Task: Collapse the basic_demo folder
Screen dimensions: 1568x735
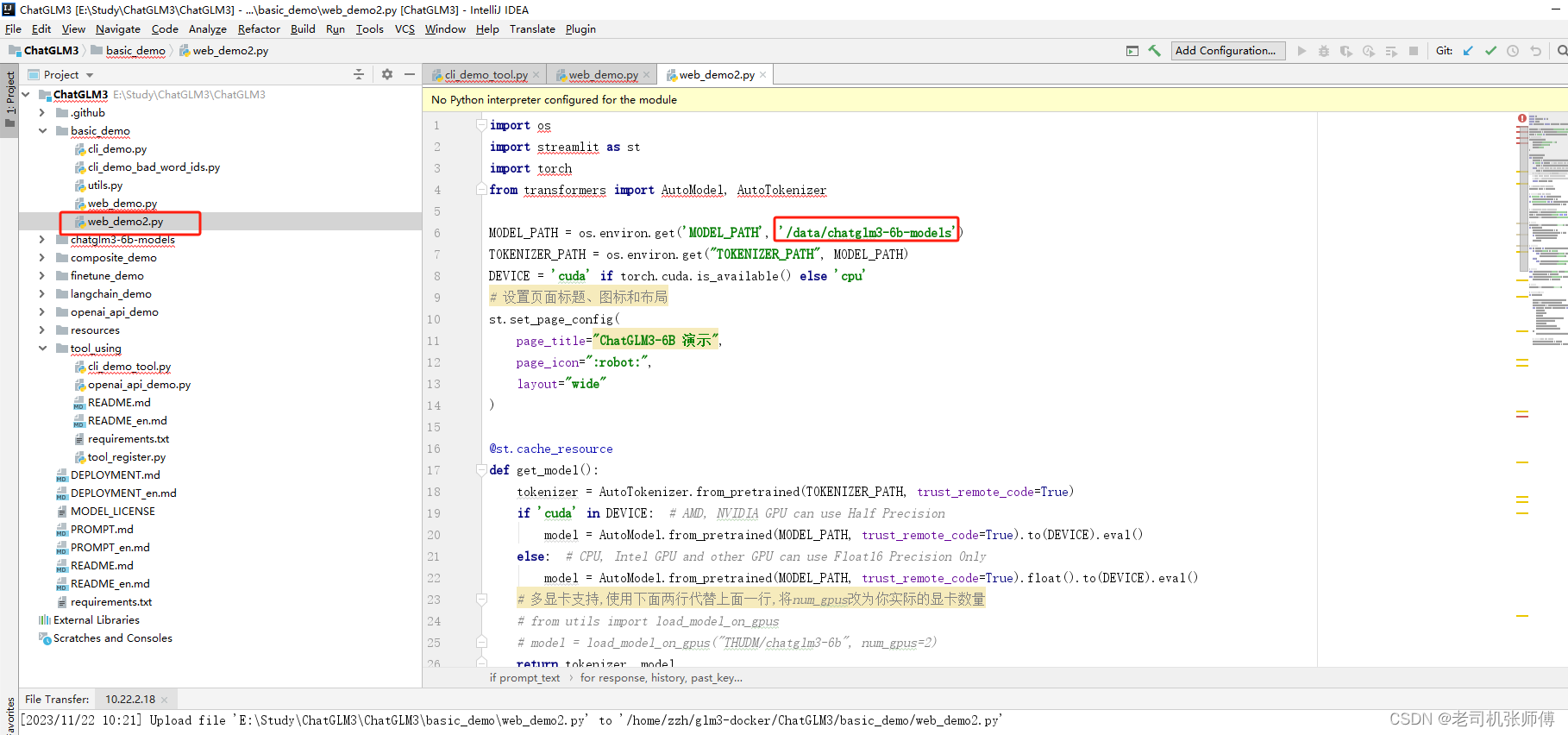Action: click(42, 131)
